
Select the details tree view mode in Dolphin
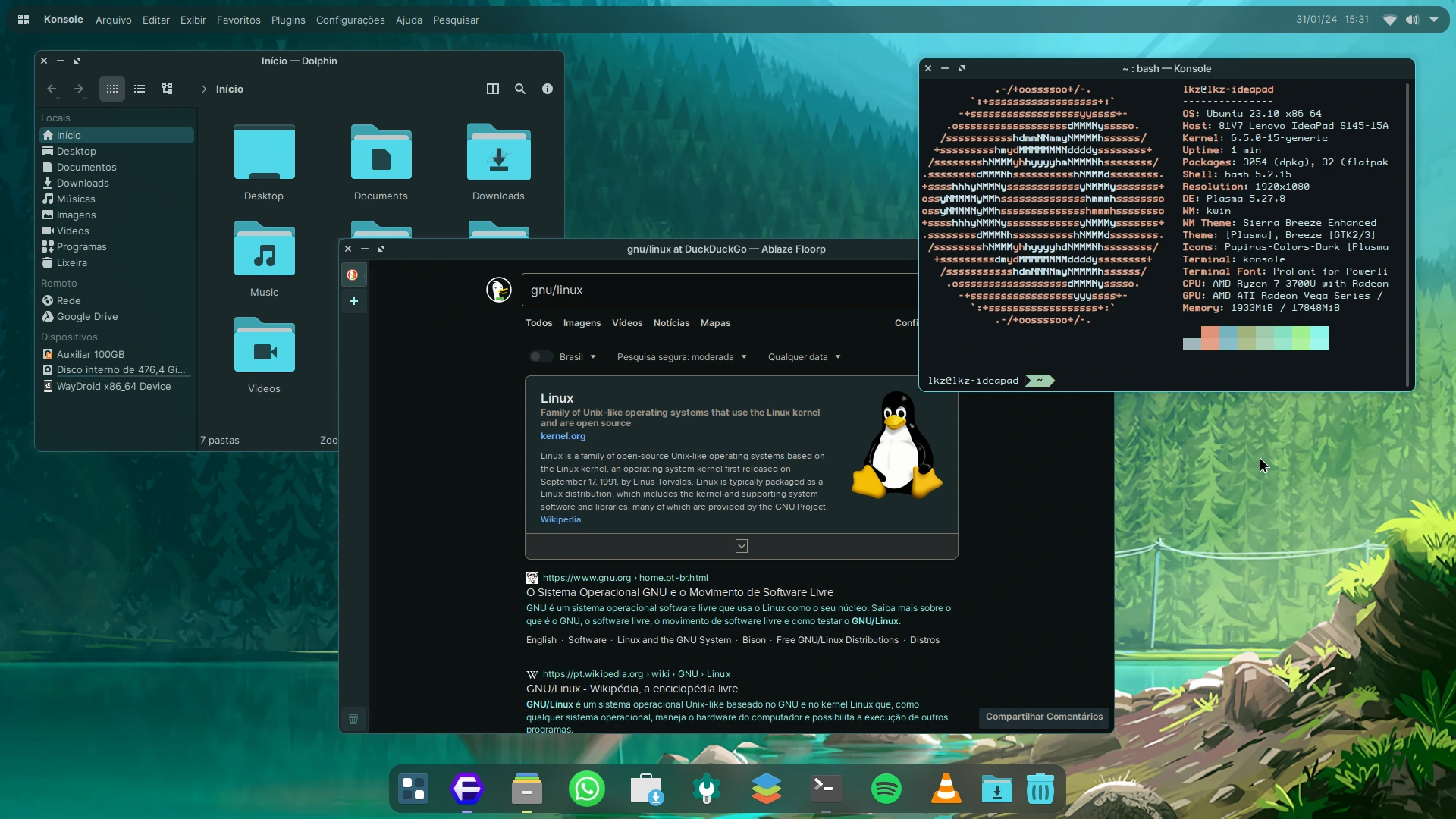click(166, 89)
